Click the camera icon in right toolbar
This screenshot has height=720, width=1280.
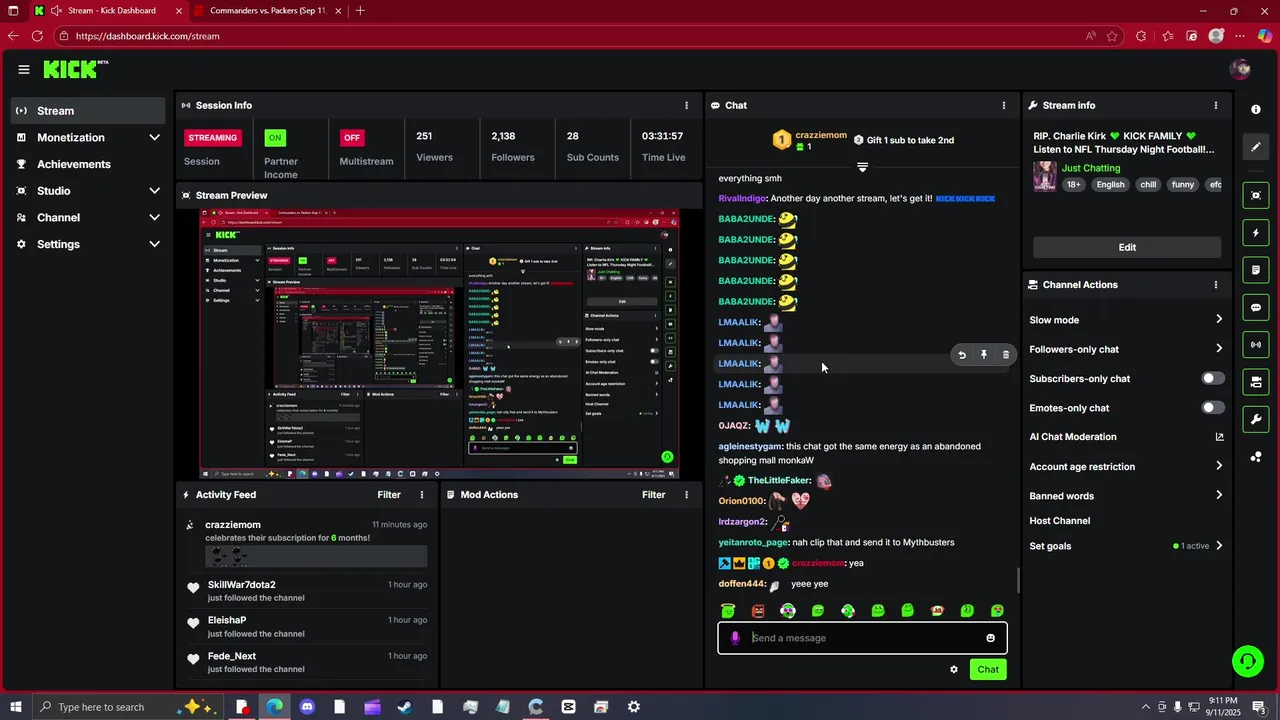(1256, 382)
